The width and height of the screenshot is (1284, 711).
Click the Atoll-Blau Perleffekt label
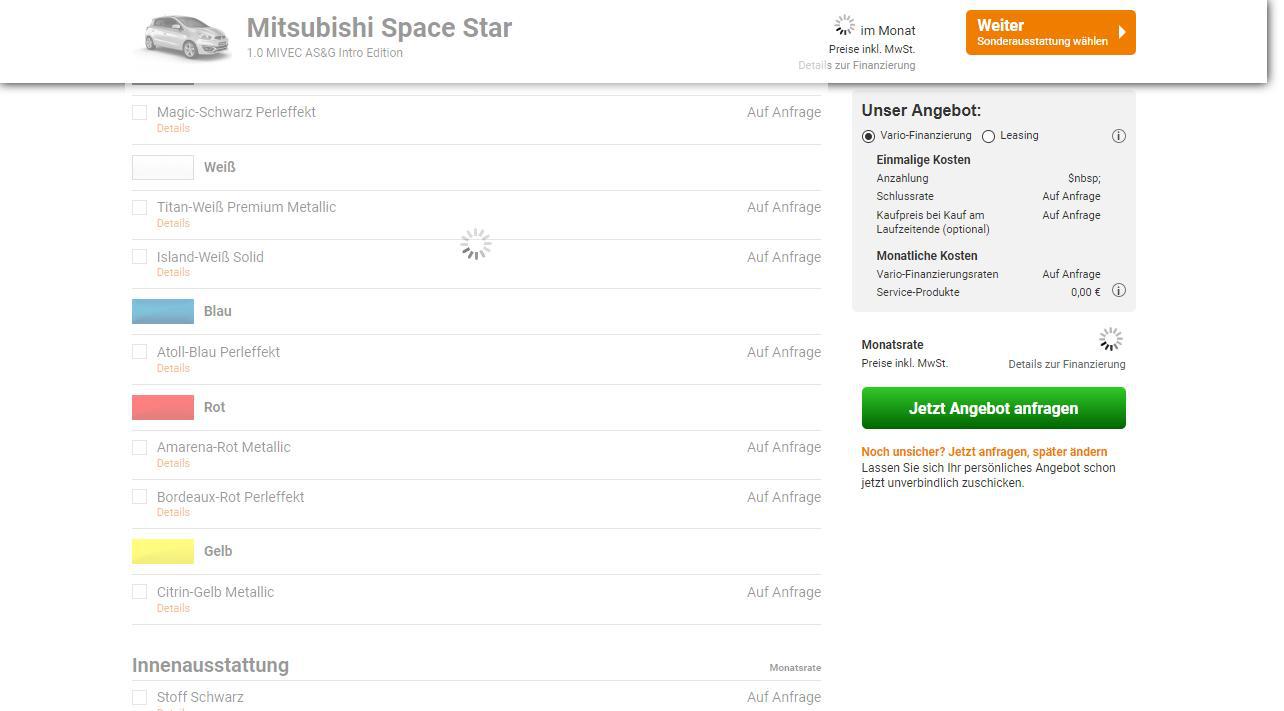tap(218, 352)
